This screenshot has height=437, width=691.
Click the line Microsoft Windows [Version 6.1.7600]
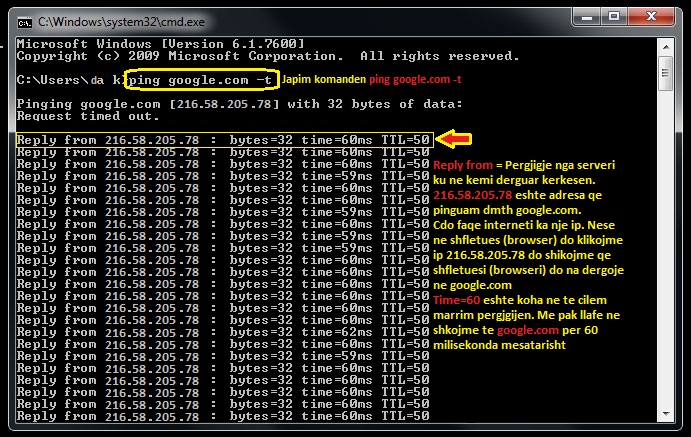click(160, 44)
